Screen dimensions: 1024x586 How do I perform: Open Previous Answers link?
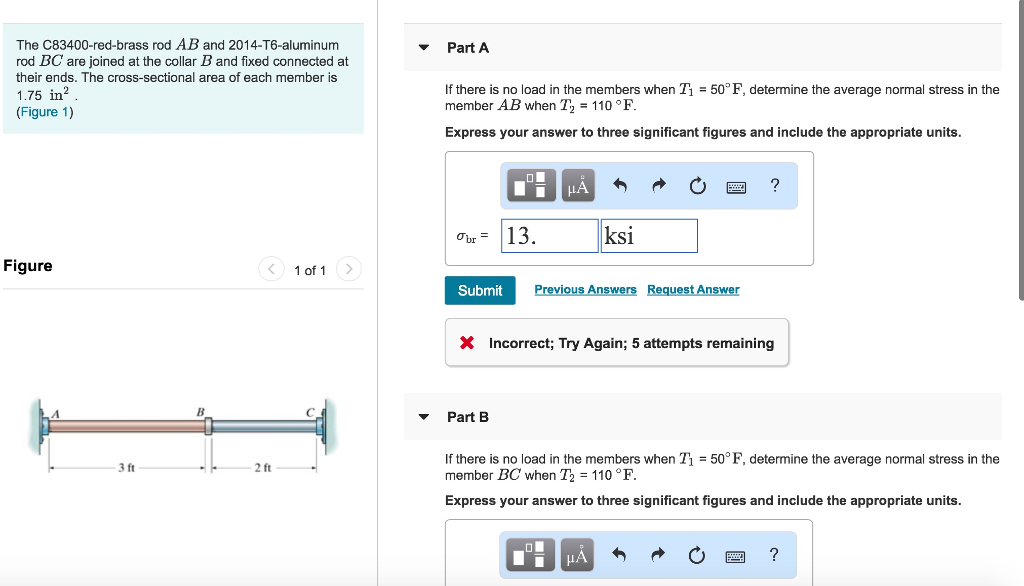click(585, 290)
